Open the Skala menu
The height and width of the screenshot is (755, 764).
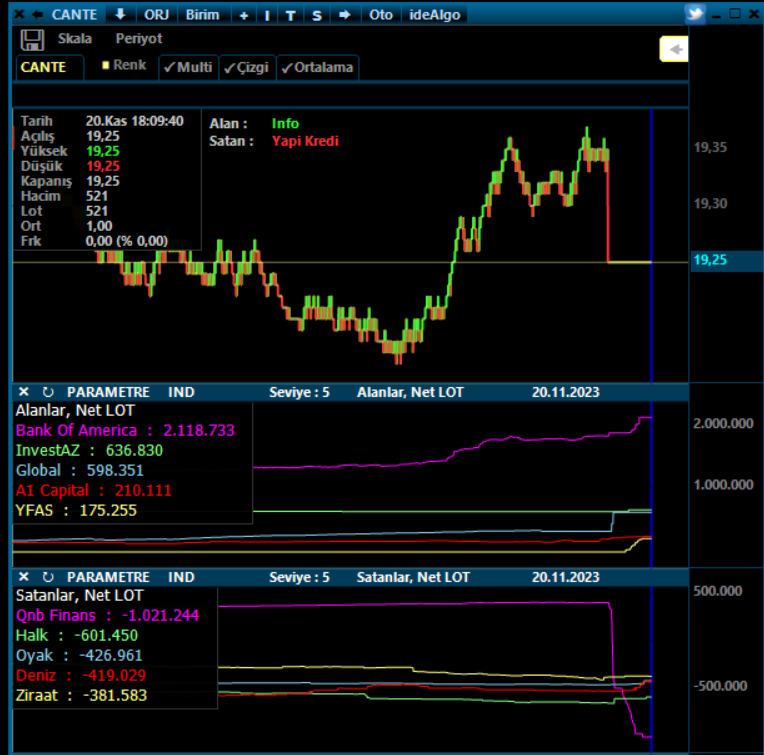tap(75, 38)
